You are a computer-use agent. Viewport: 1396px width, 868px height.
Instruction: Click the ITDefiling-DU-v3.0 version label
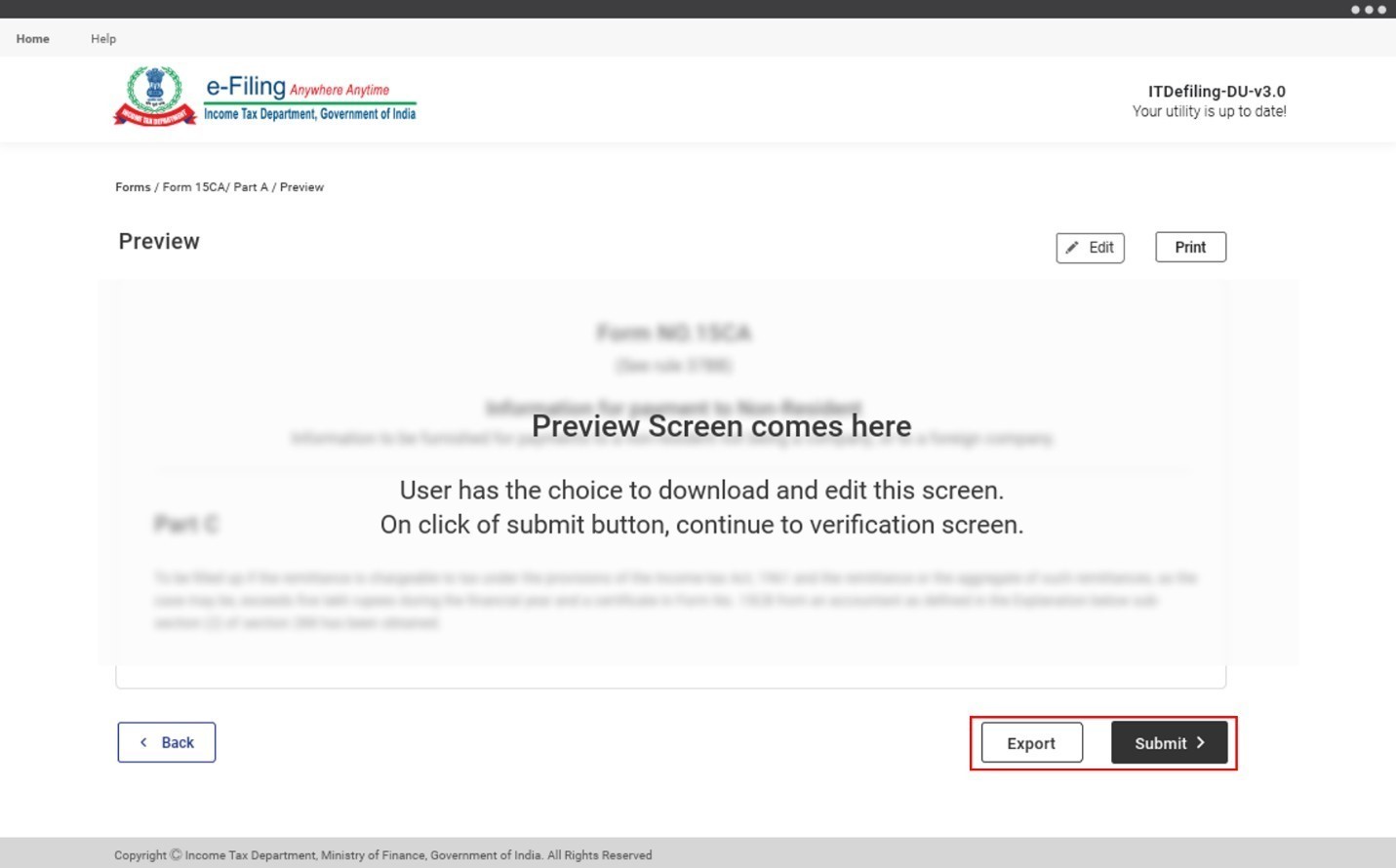pyautogui.click(x=1217, y=92)
